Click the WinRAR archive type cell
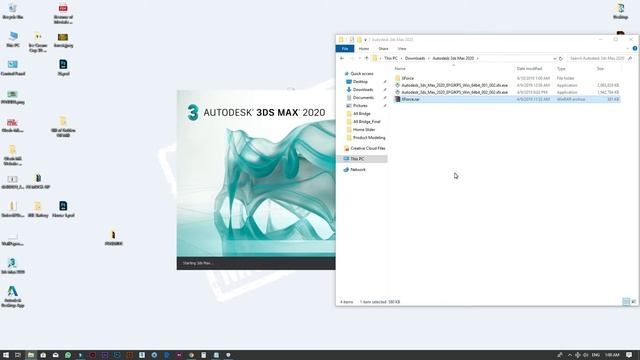Image resolution: width=640 pixels, height=360 pixels. click(571, 99)
